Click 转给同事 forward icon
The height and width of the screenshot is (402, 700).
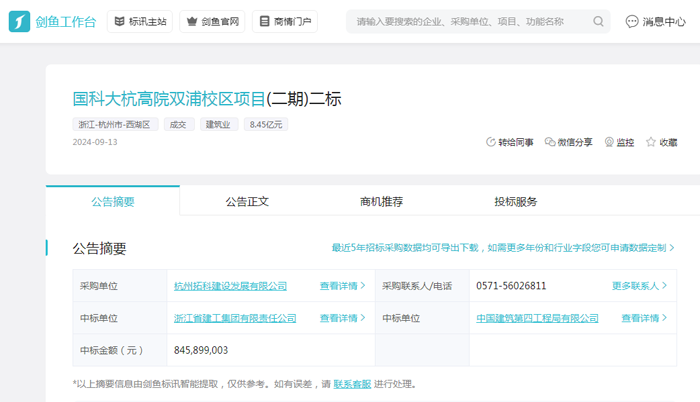coord(491,143)
